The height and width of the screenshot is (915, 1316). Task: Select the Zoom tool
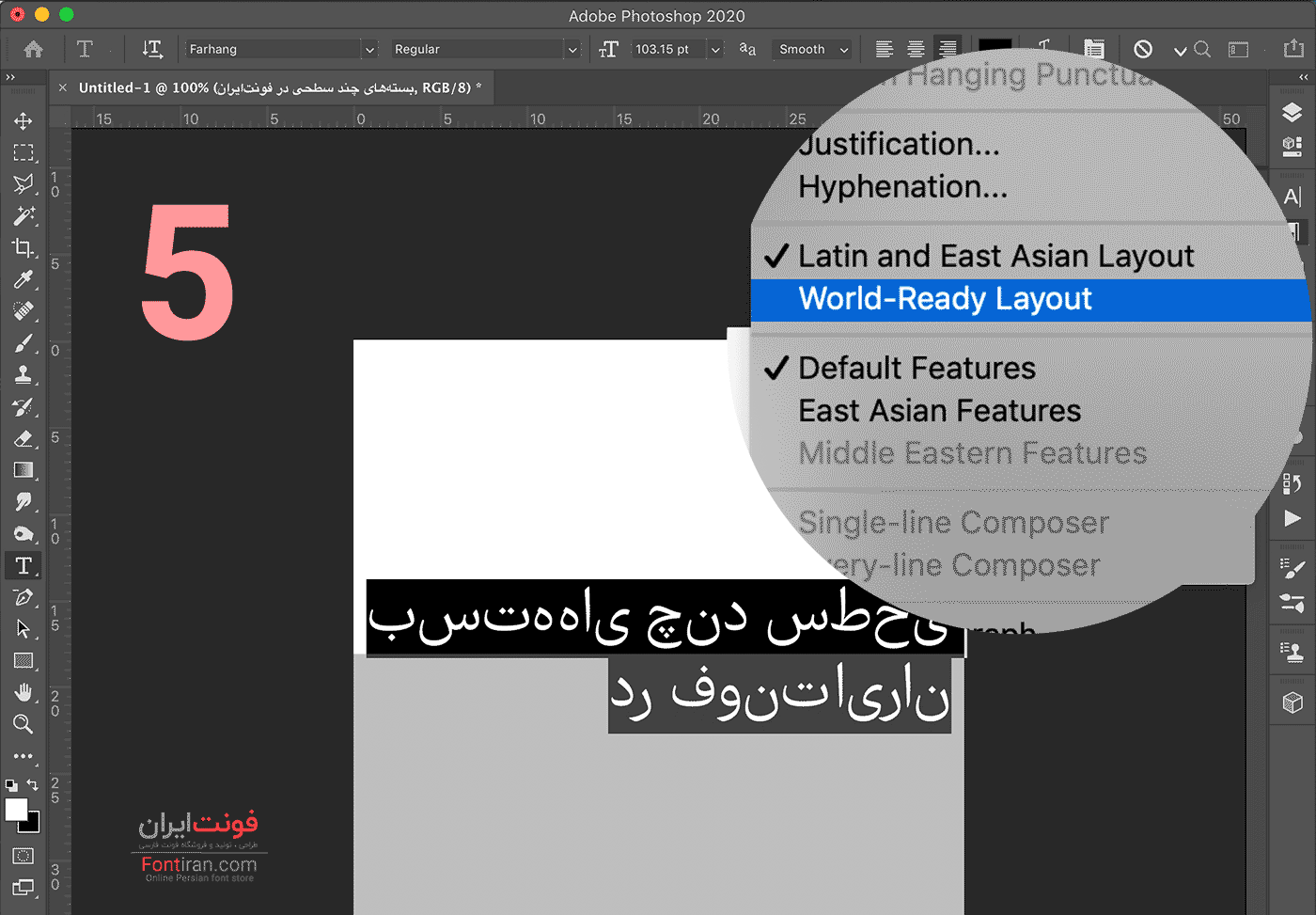point(23,724)
